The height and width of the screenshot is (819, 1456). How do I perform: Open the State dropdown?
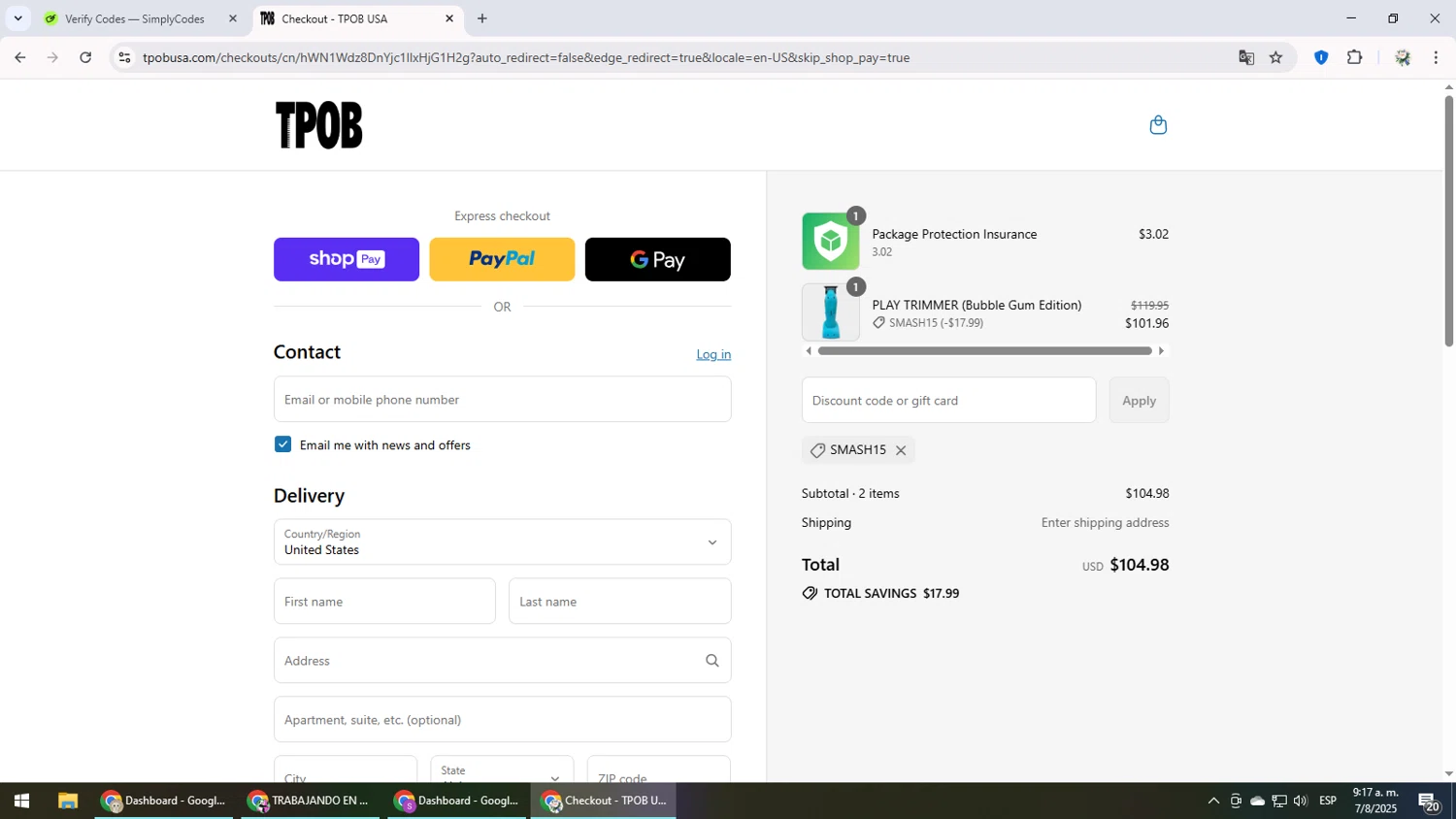(x=501, y=773)
